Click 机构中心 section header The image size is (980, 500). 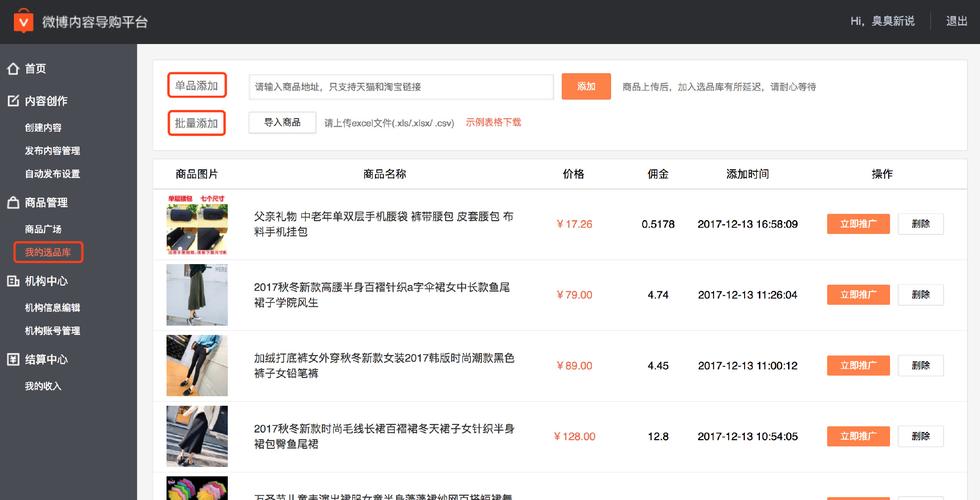[46, 281]
